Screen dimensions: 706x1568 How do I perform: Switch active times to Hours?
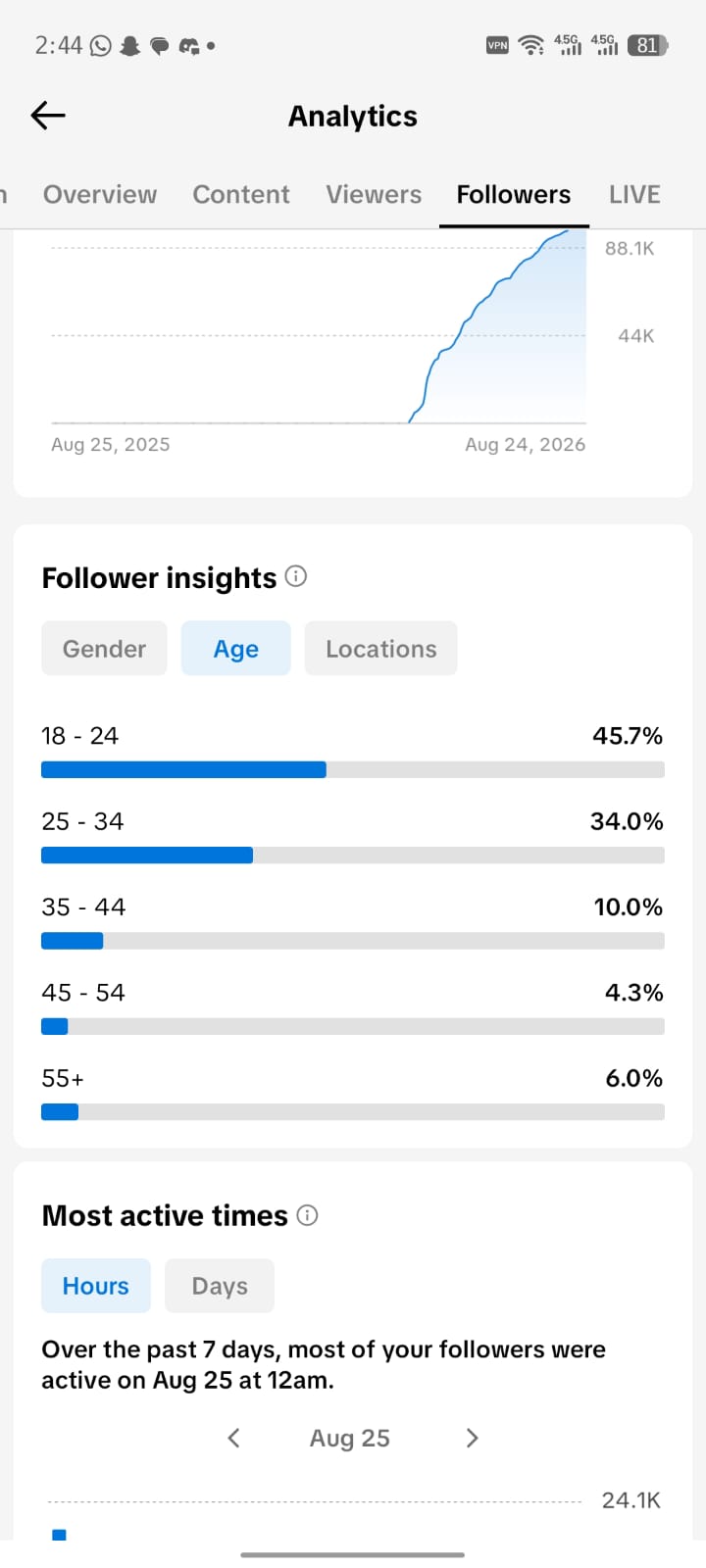(96, 1286)
